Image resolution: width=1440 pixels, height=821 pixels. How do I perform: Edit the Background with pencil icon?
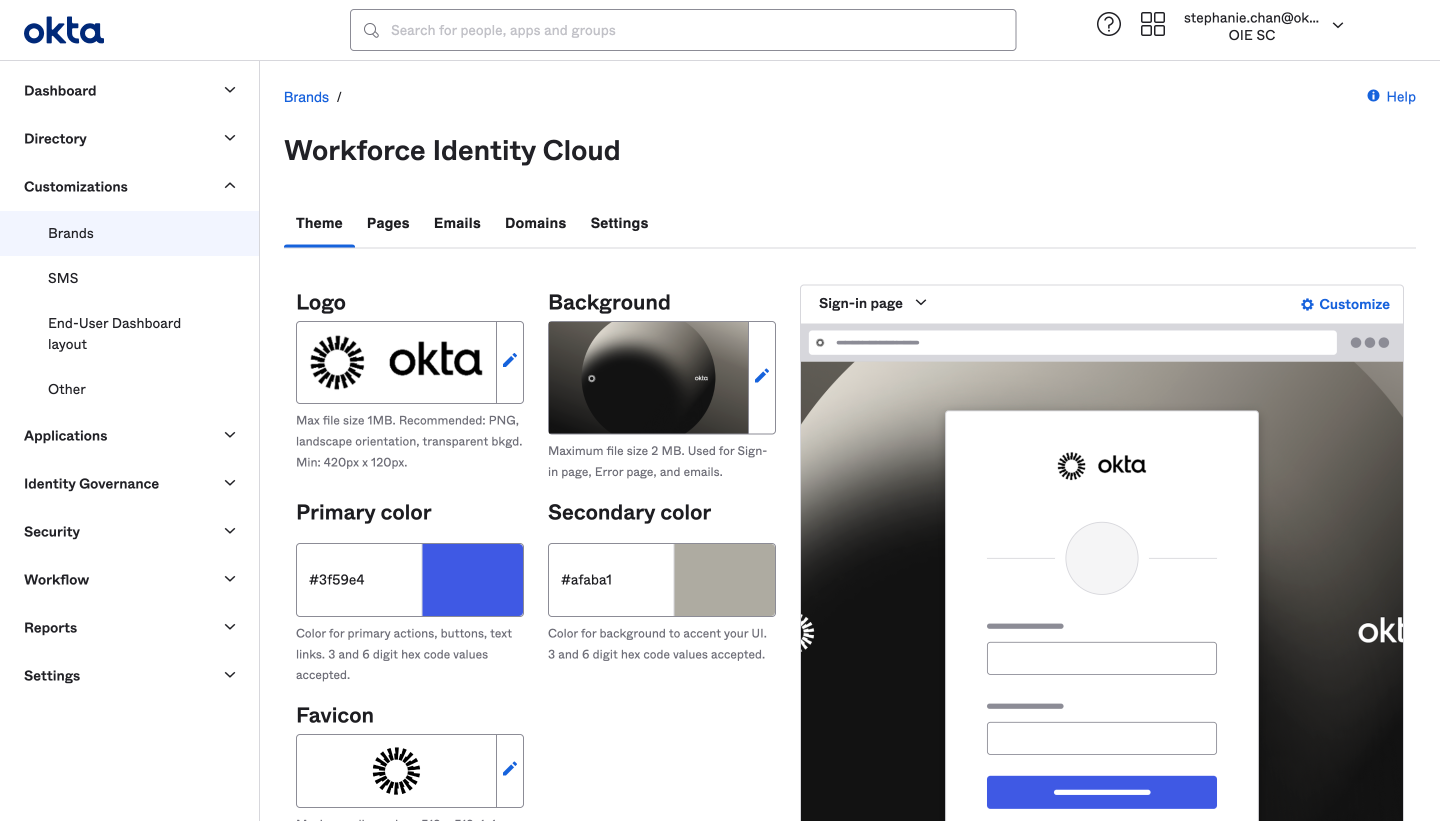pos(762,376)
